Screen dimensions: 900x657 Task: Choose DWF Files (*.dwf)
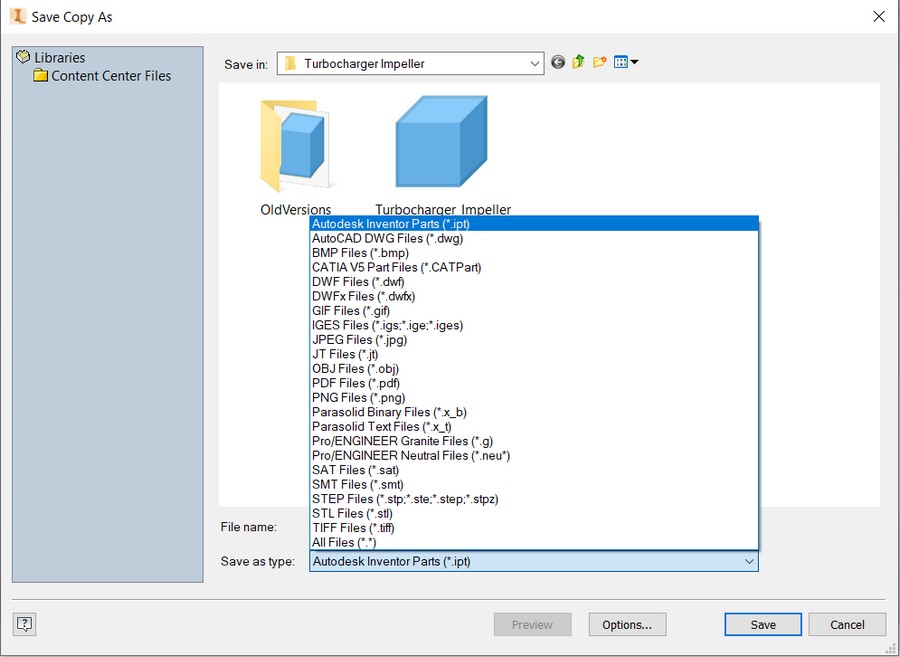click(534, 282)
